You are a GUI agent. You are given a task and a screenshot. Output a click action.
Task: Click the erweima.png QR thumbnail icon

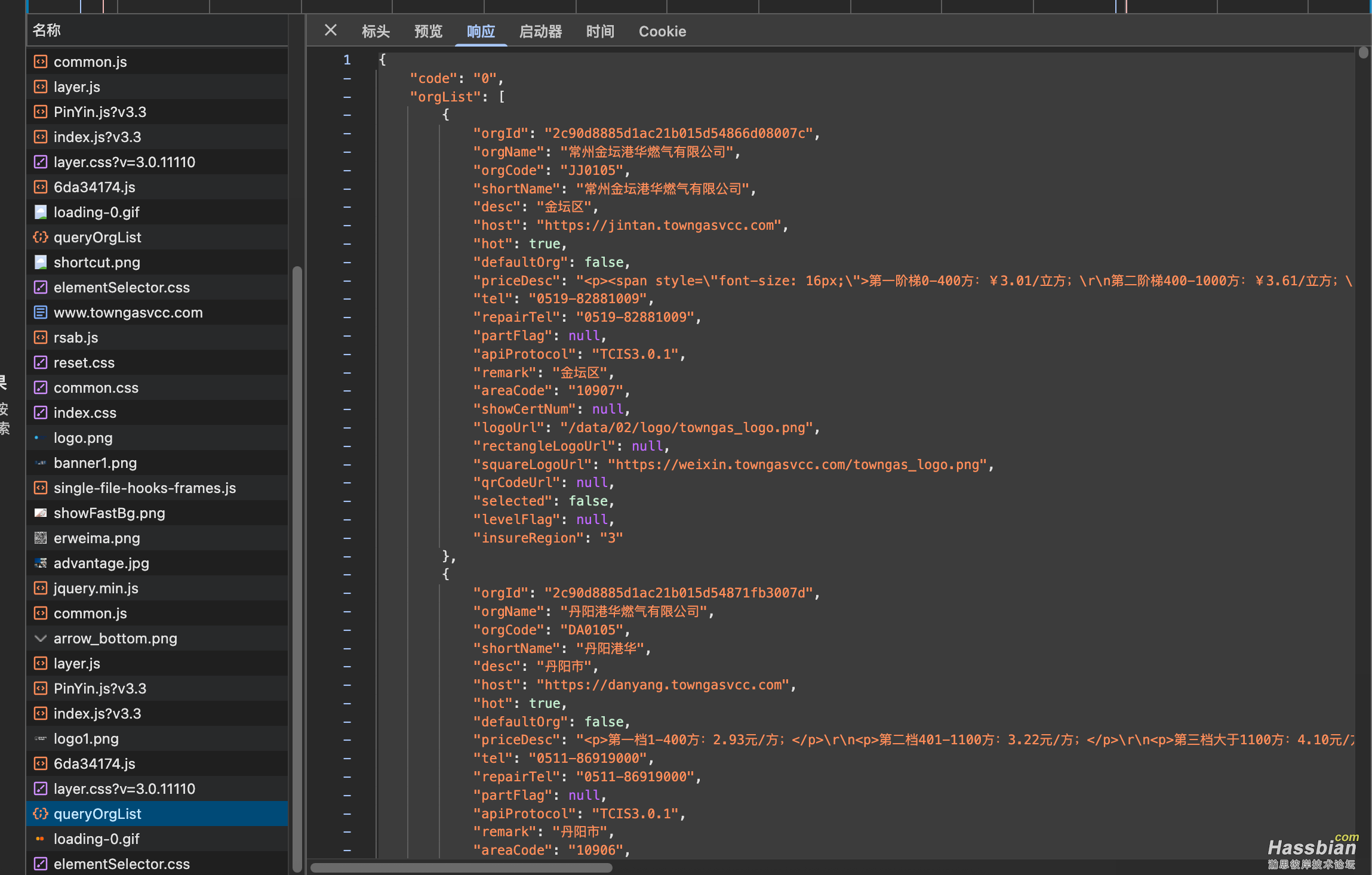(x=41, y=538)
